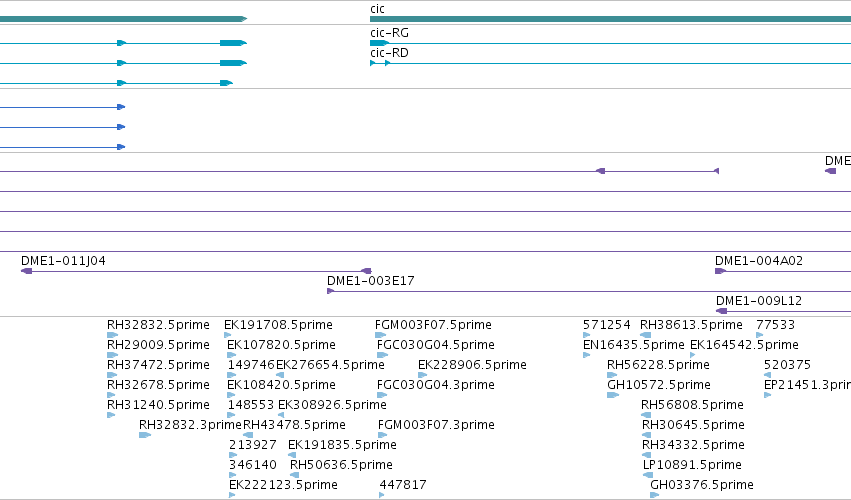The width and height of the screenshot is (851, 500).
Task: Open EST RH30645.5prime details
Action: pyautogui.click(x=693, y=425)
